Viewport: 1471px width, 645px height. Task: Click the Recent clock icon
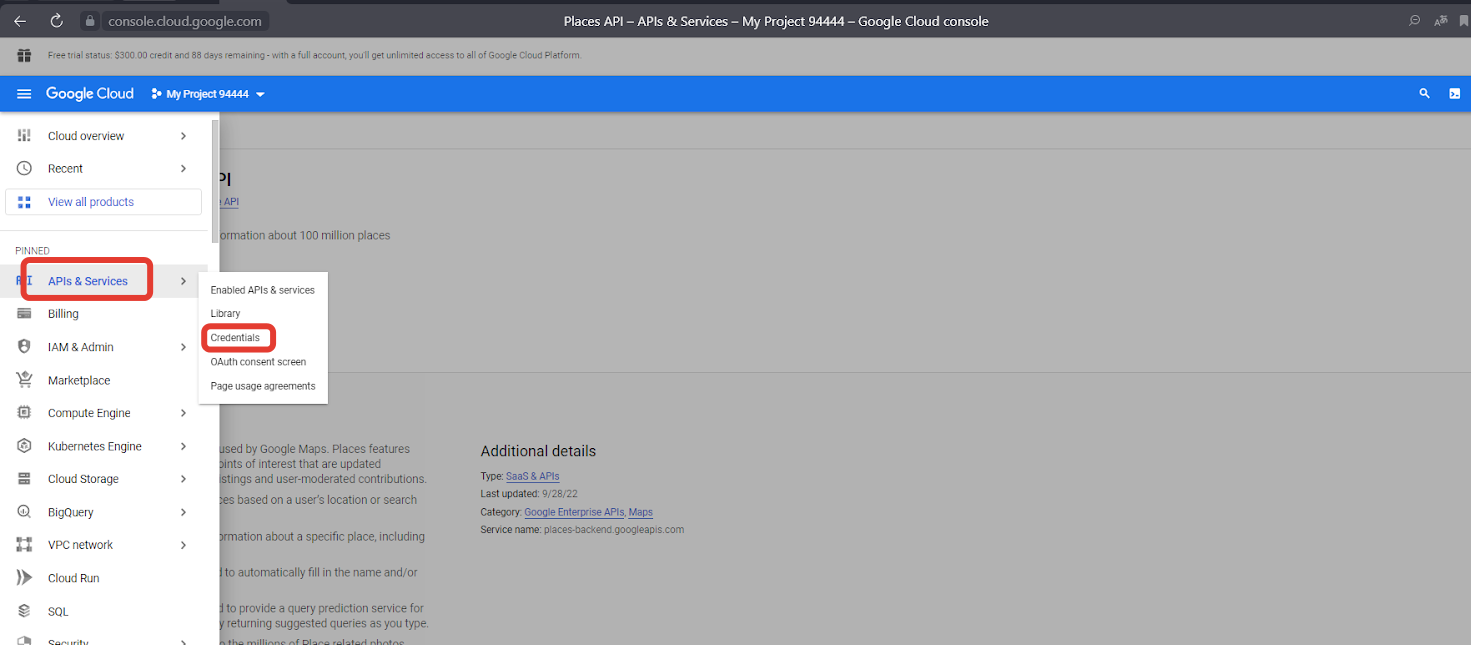click(x=24, y=169)
